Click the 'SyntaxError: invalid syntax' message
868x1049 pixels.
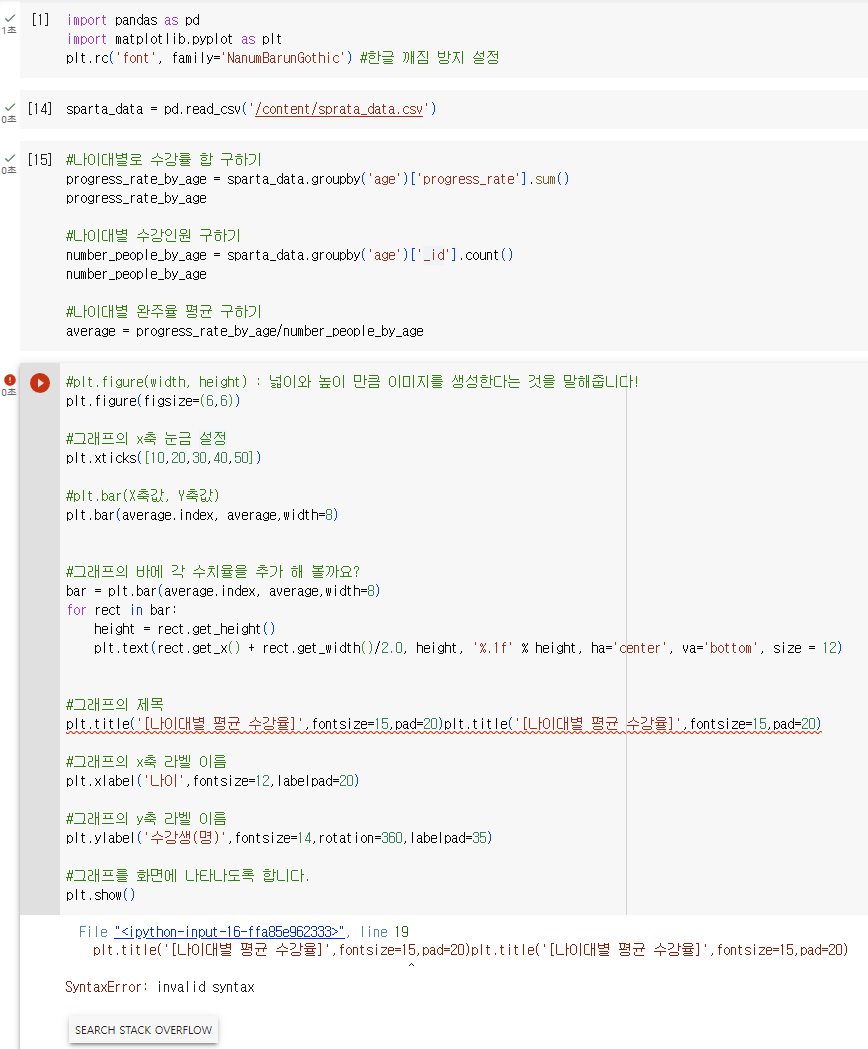(160, 987)
